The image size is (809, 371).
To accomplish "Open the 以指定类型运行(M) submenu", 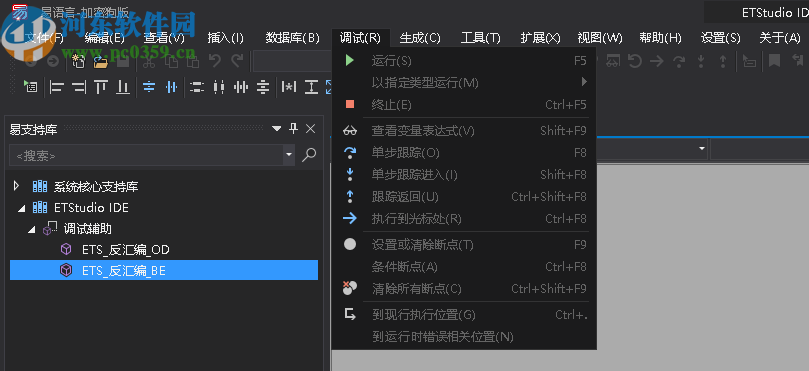I will pyautogui.click(x=464, y=83).
